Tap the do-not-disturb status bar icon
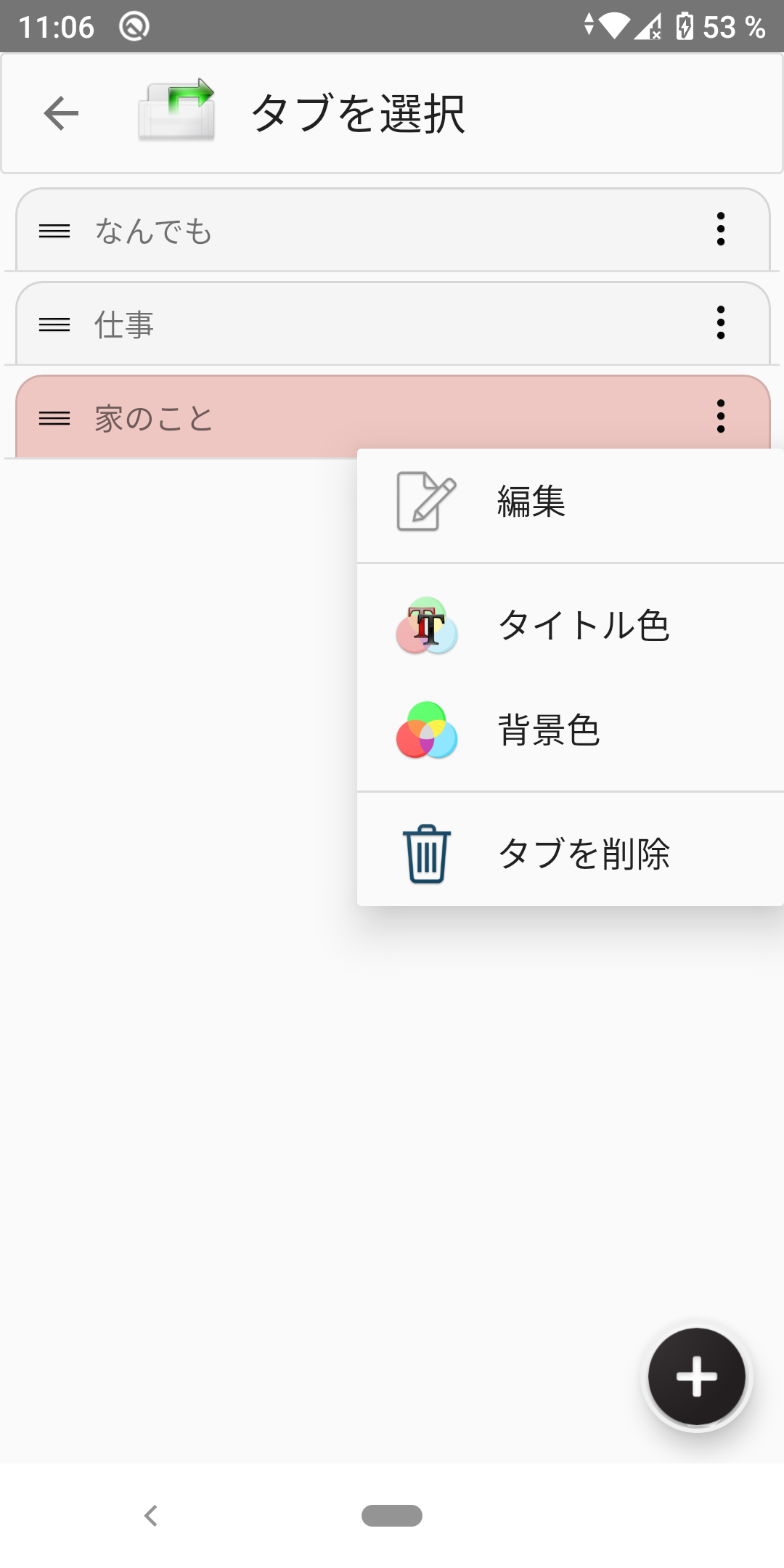This screenshot has height=1568, width=784. (134, 27)
